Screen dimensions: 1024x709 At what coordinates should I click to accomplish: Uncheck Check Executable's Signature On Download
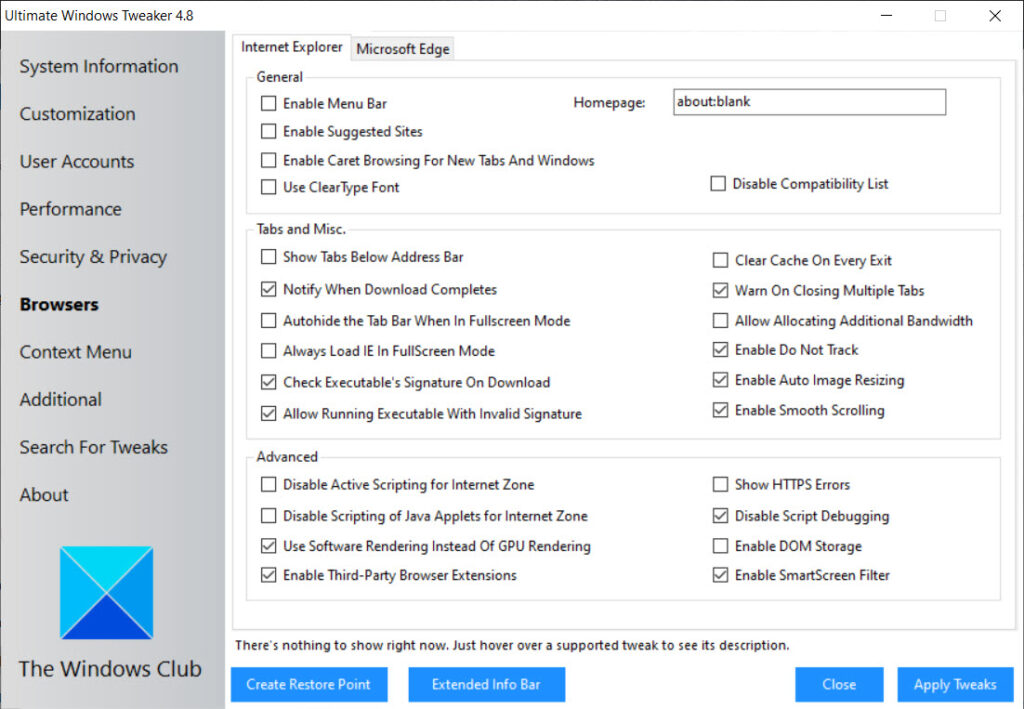[x=268, y=382]
